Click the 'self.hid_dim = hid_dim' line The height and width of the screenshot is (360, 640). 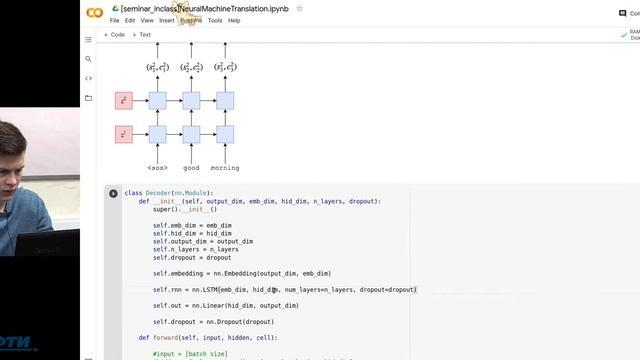pyautogui.click(x=192, y=233)
